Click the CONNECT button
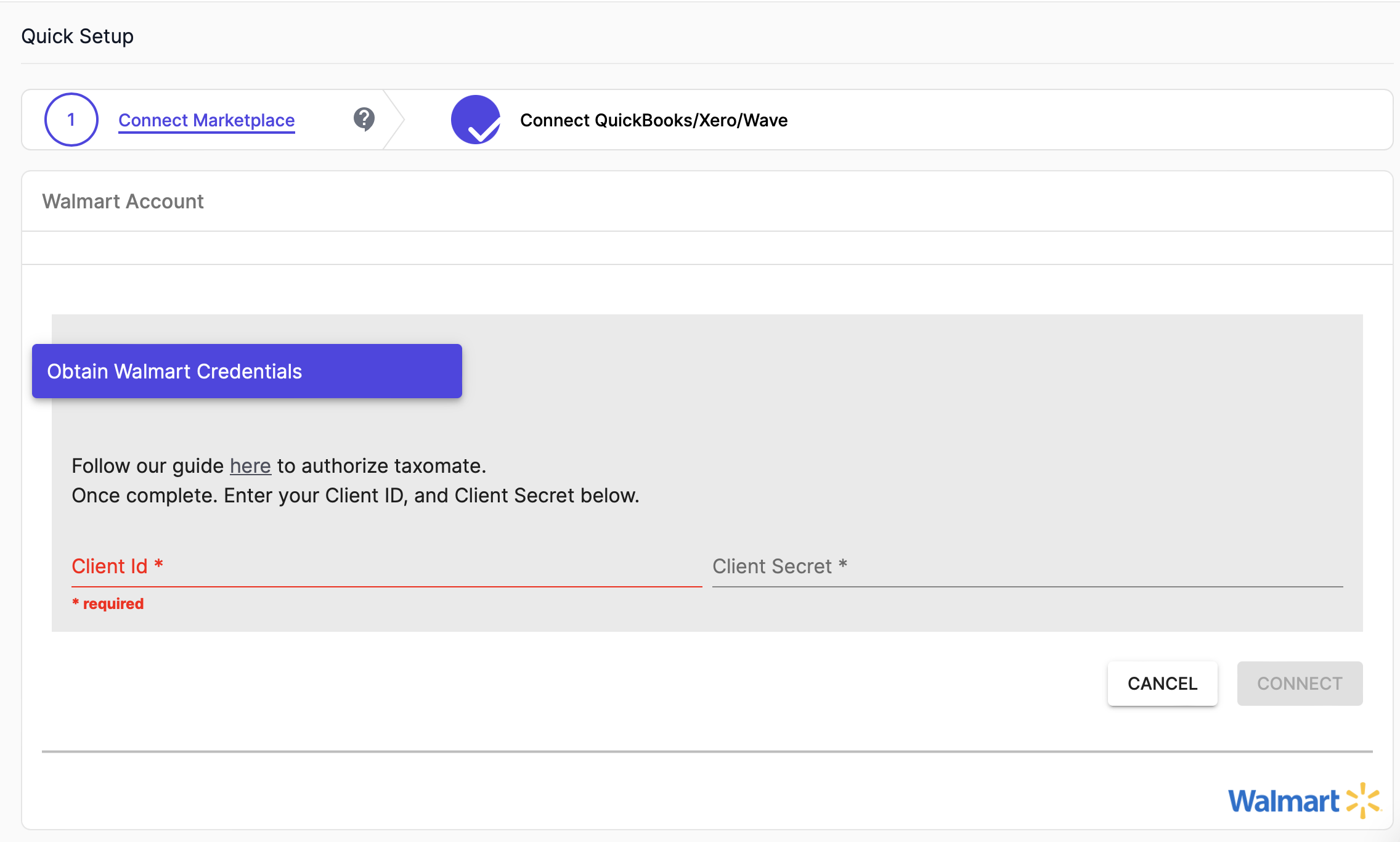The image size is (1400, 842). [1300, 684]
